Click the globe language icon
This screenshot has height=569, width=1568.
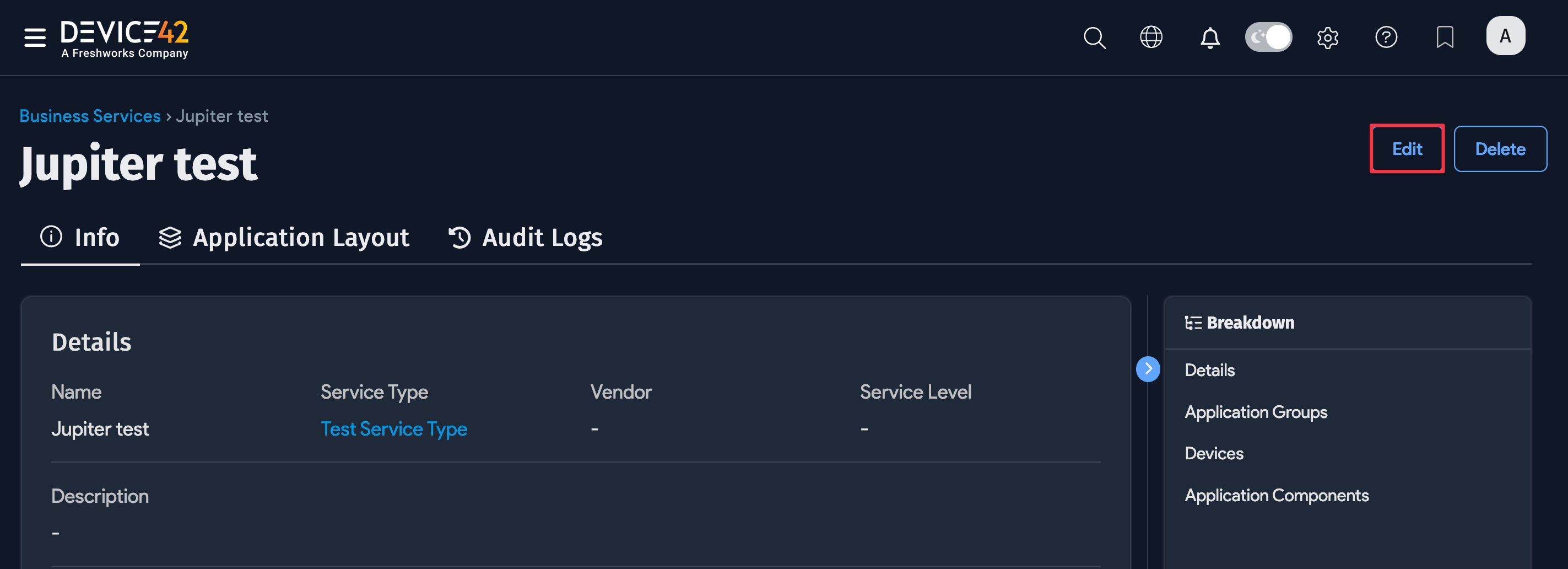pyautogui.click(x=1151, y=37)
